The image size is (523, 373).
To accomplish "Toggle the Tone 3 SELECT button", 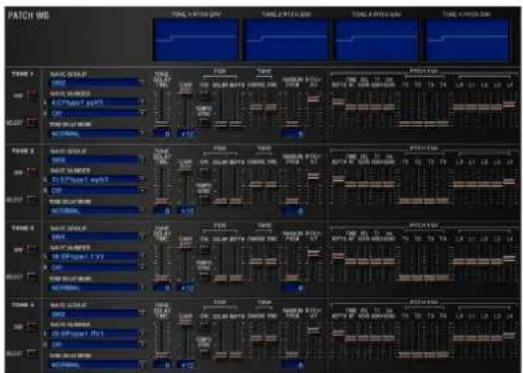I will pyautogui.click(x=32, y=276).
